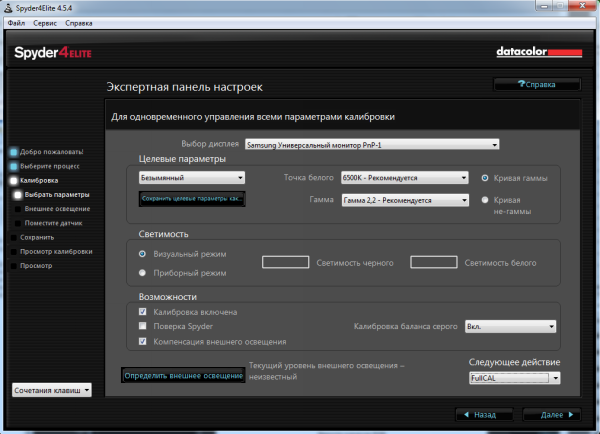Click the Внешнее освещение step indicator icon
The image size is (600, 434).
[x=18, y=209]
